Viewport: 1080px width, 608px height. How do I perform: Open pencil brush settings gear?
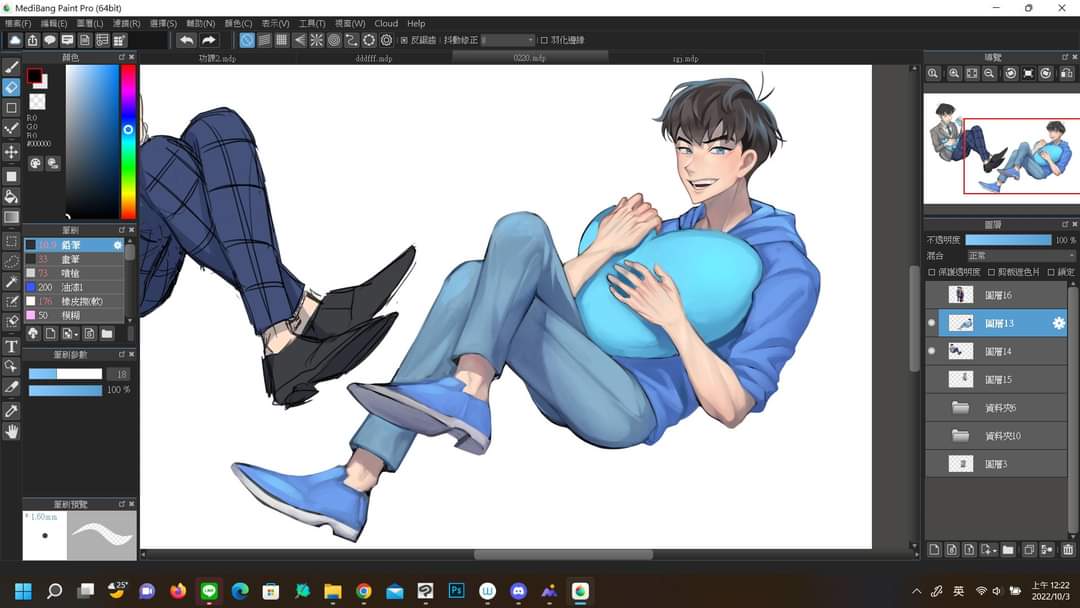118,245
